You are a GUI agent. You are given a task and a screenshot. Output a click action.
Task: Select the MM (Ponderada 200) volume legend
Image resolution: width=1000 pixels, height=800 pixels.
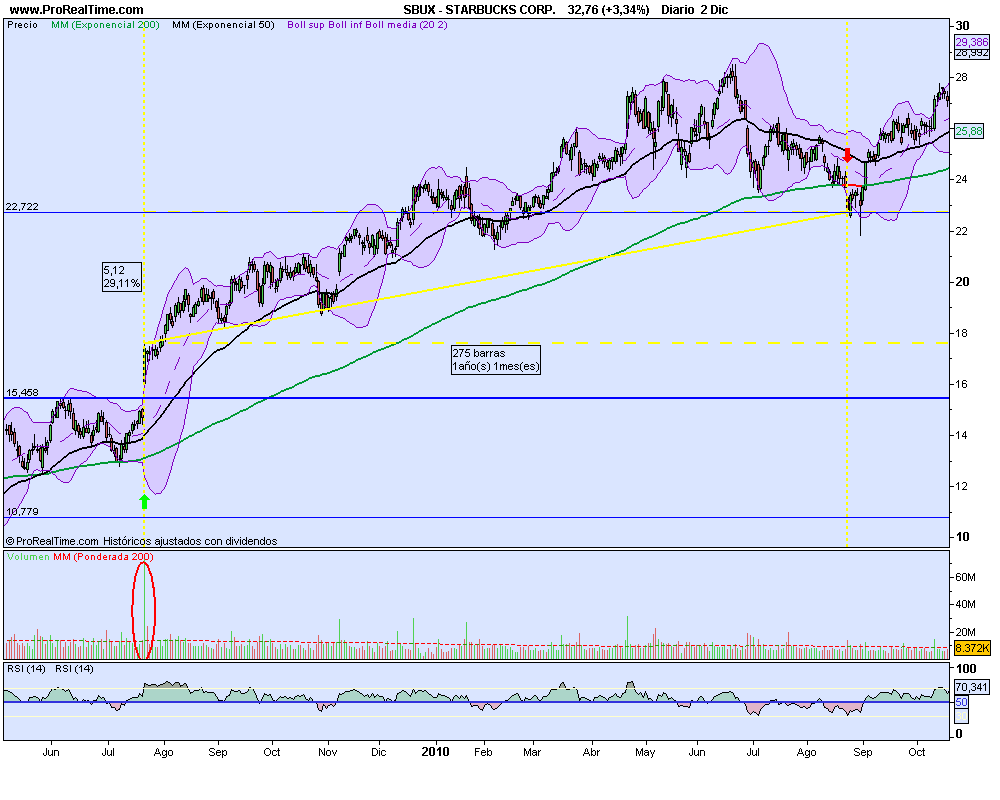click(103, 557)
